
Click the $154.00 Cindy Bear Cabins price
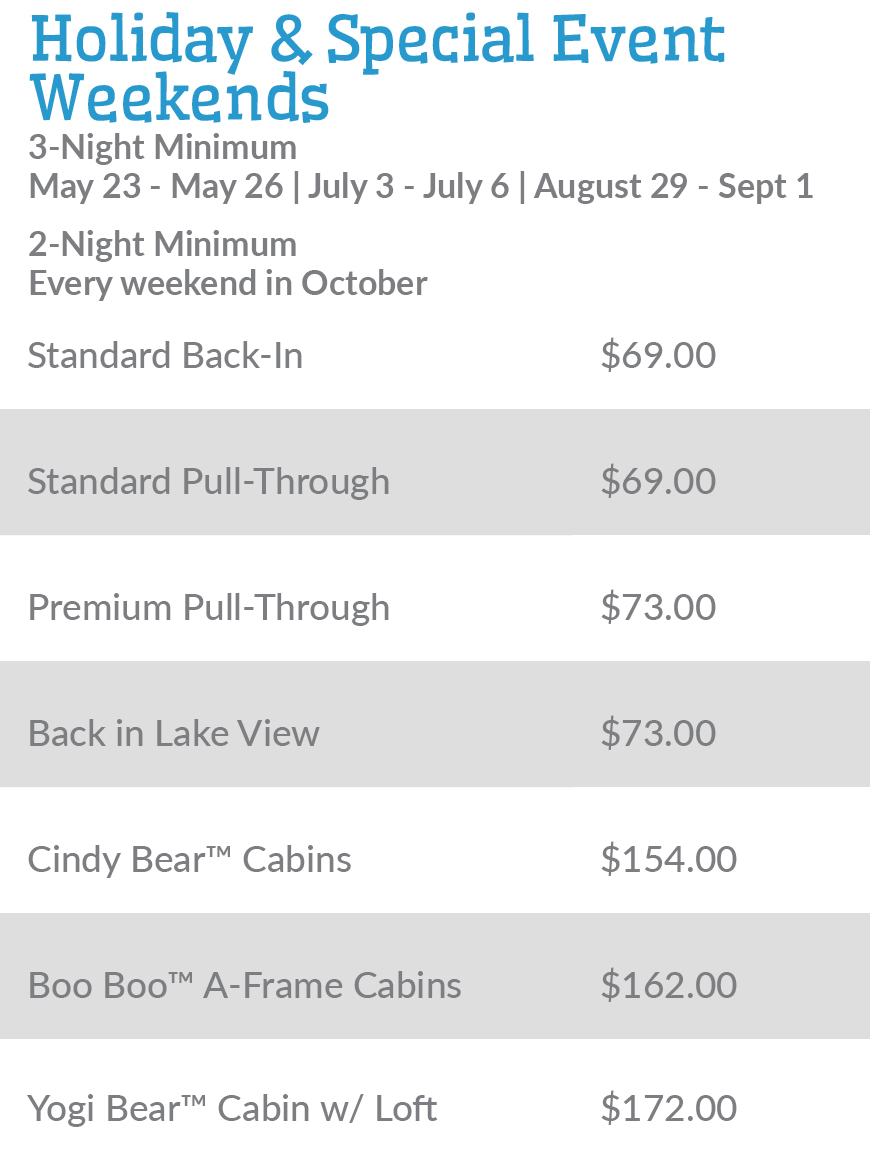click(x=668, y=860)
